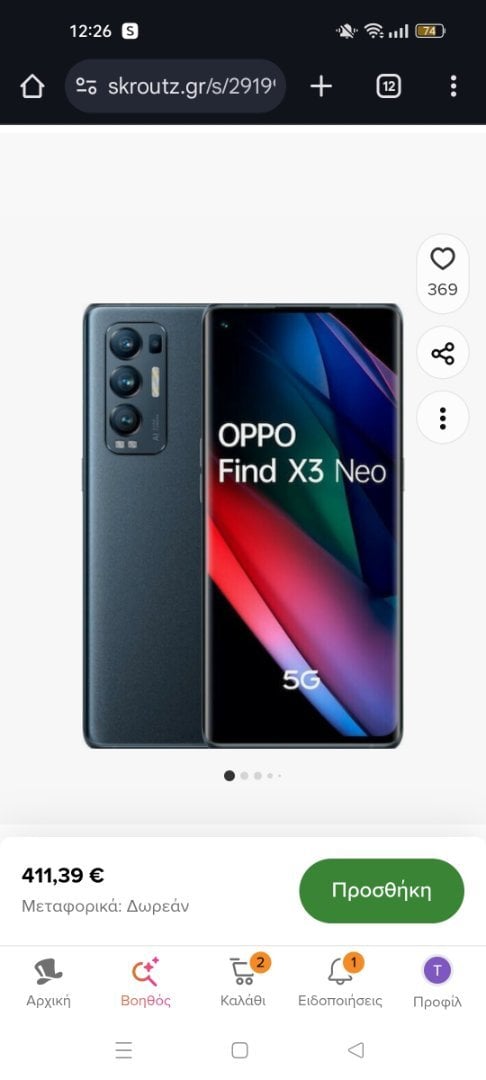Click the Προσθήκη add to cart button

381,891
